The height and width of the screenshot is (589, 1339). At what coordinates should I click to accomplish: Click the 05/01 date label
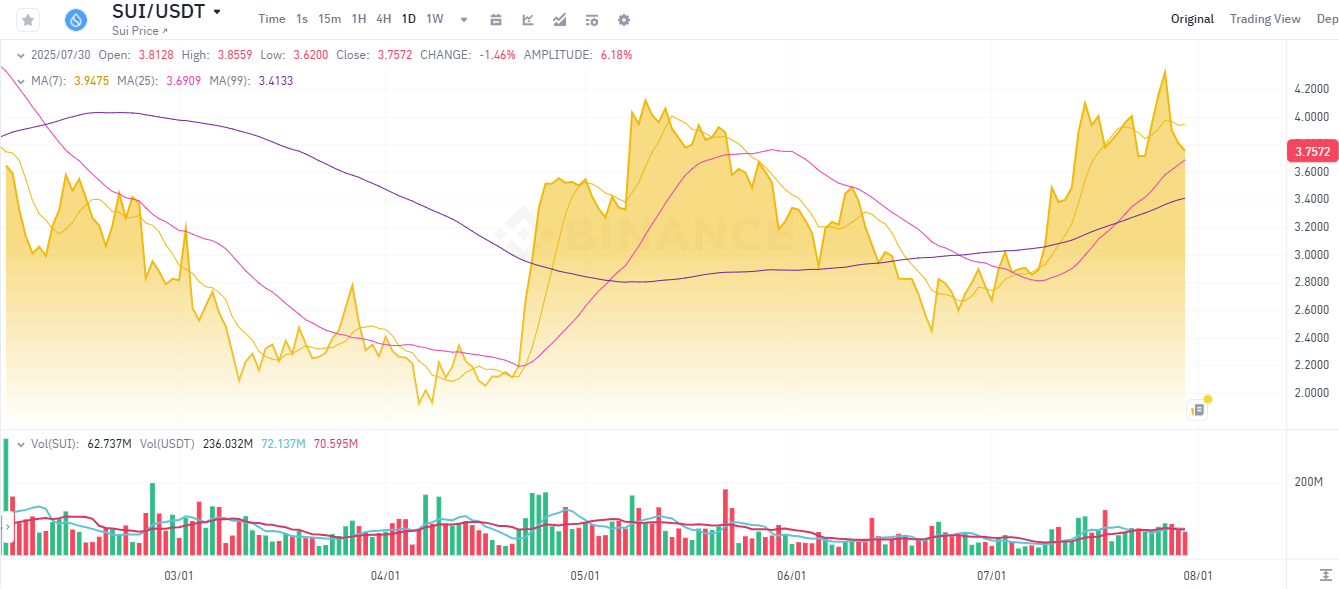click(x=585, y=575)
